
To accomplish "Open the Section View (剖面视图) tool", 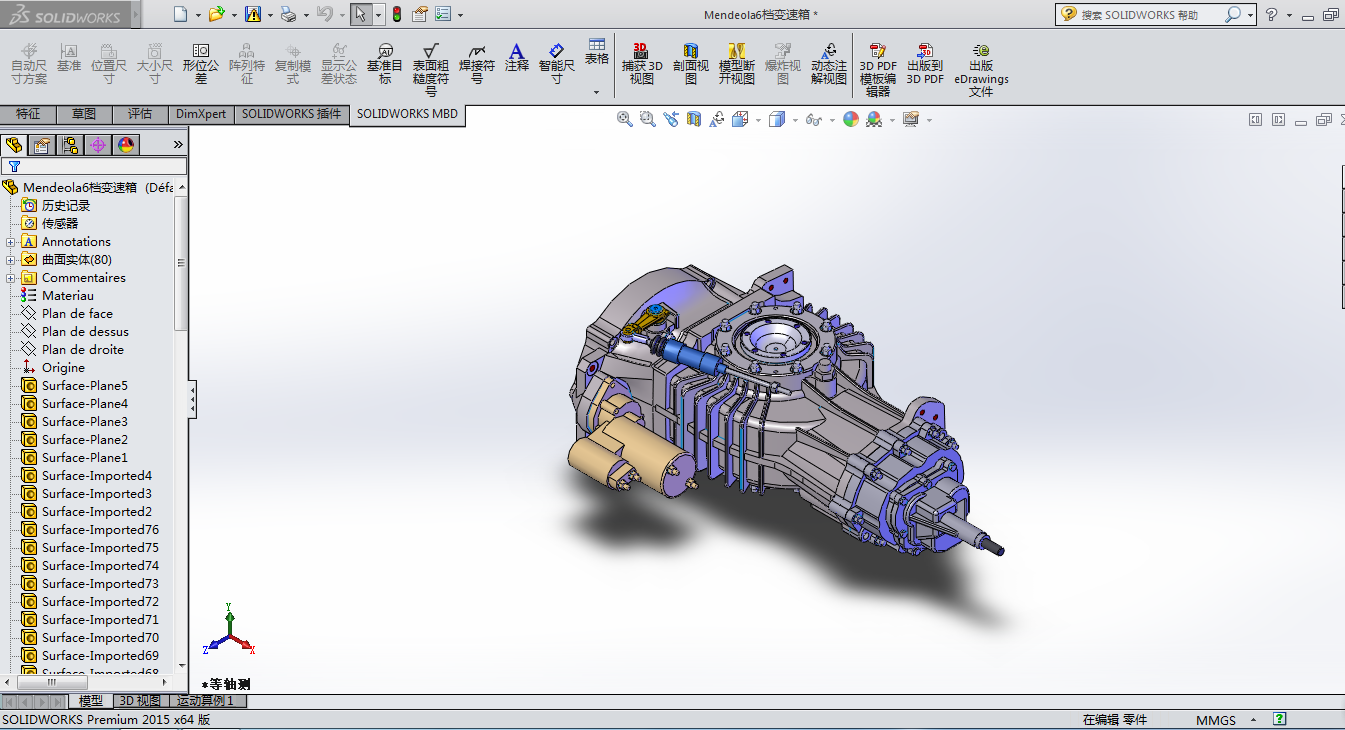I will pyautogui.click(x=690, y=62).
